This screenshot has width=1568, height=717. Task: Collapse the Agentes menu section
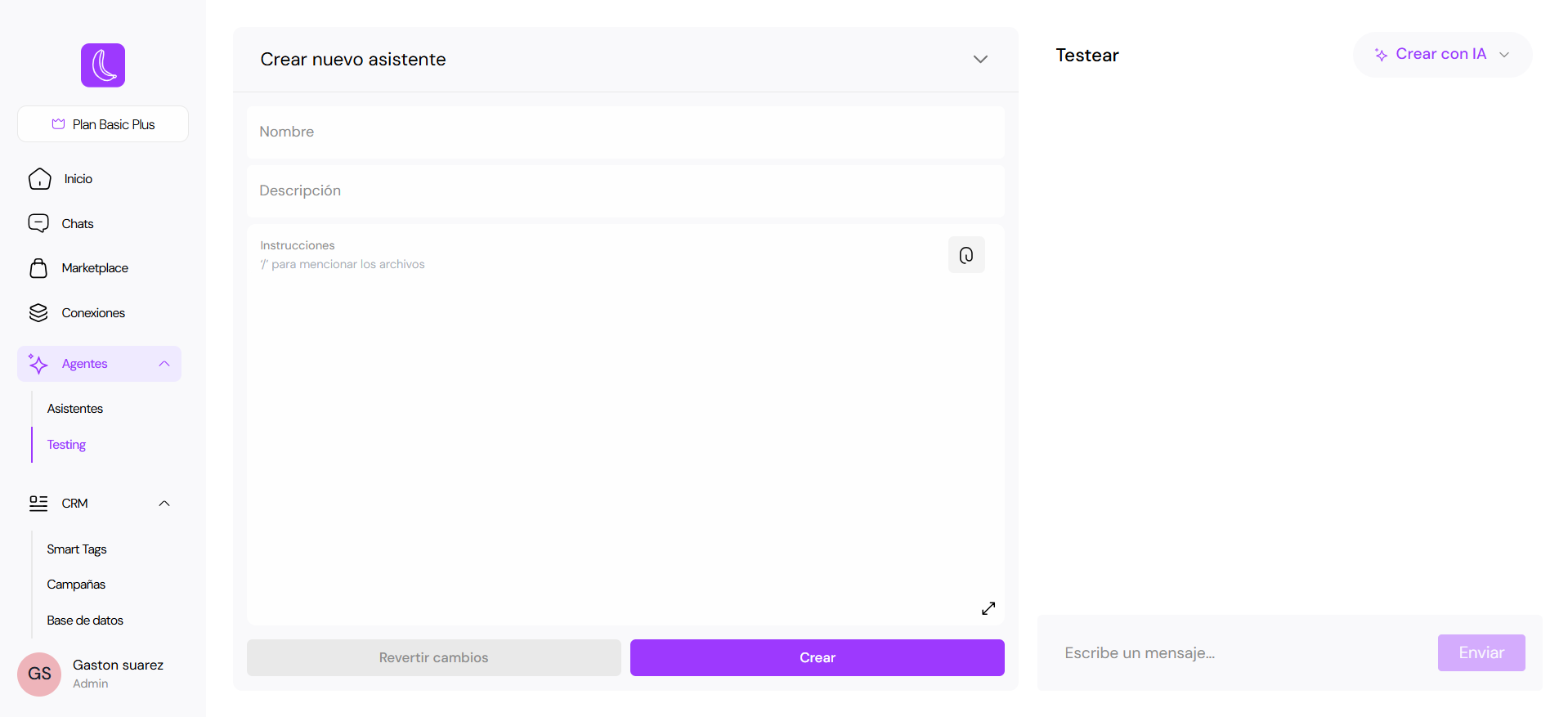pyautogui.click(x=164, y=364)
